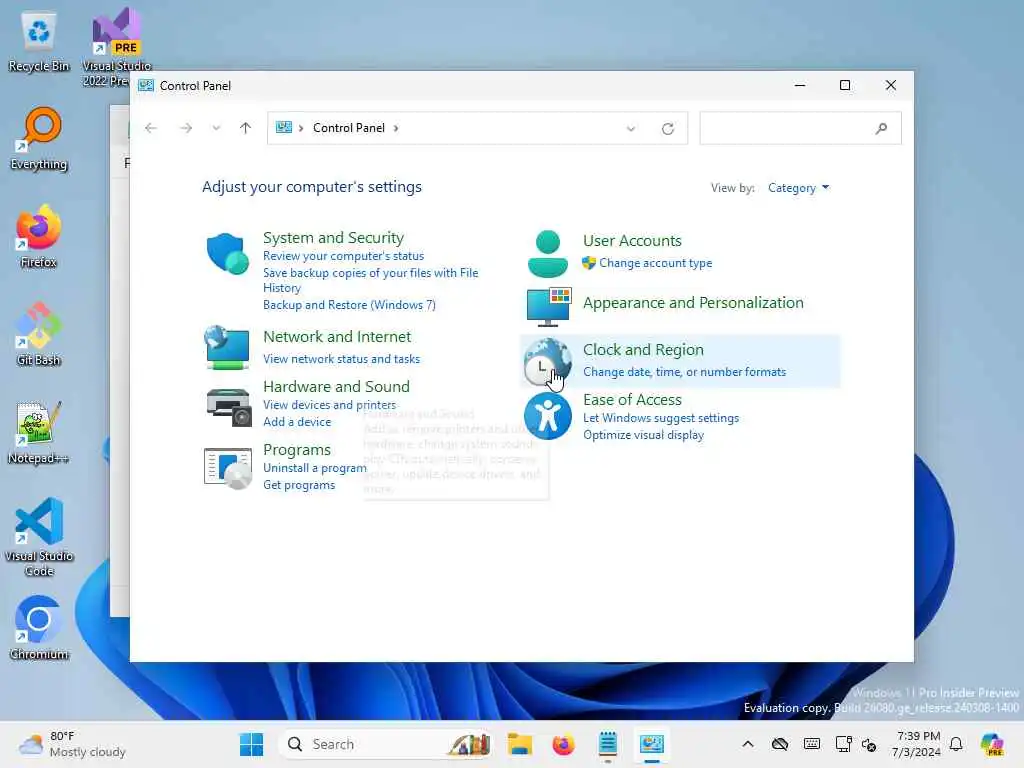Open View devices and printers

329,405
